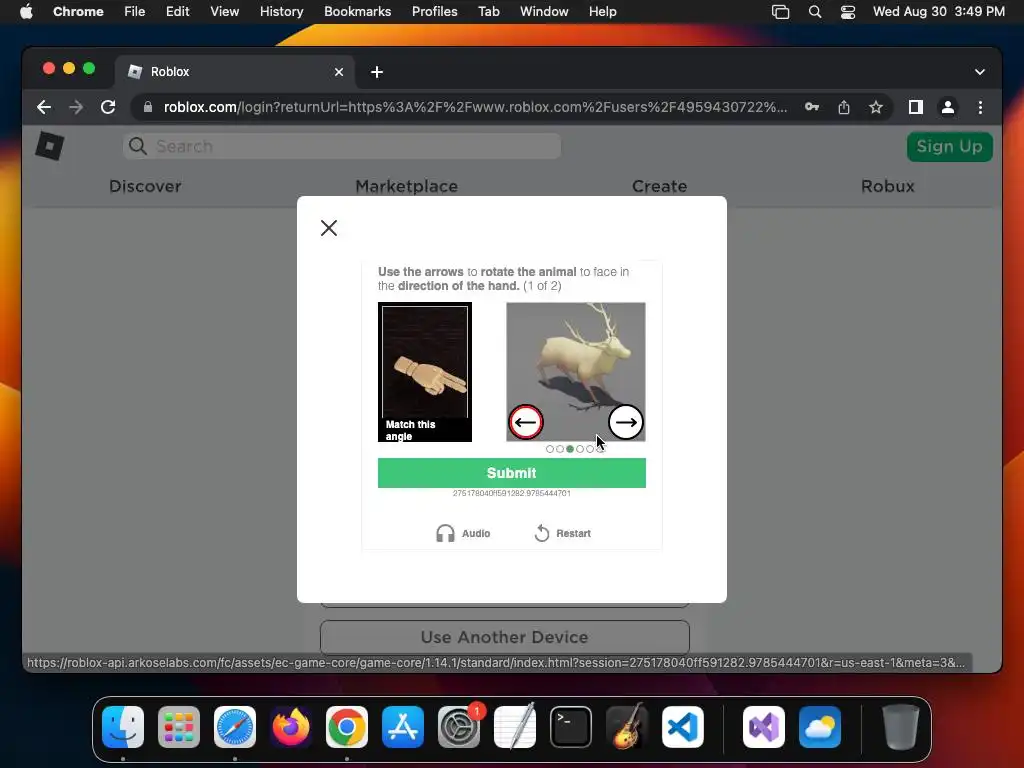
Task: Go to Roblox home logo
Action: click(50, 146)
